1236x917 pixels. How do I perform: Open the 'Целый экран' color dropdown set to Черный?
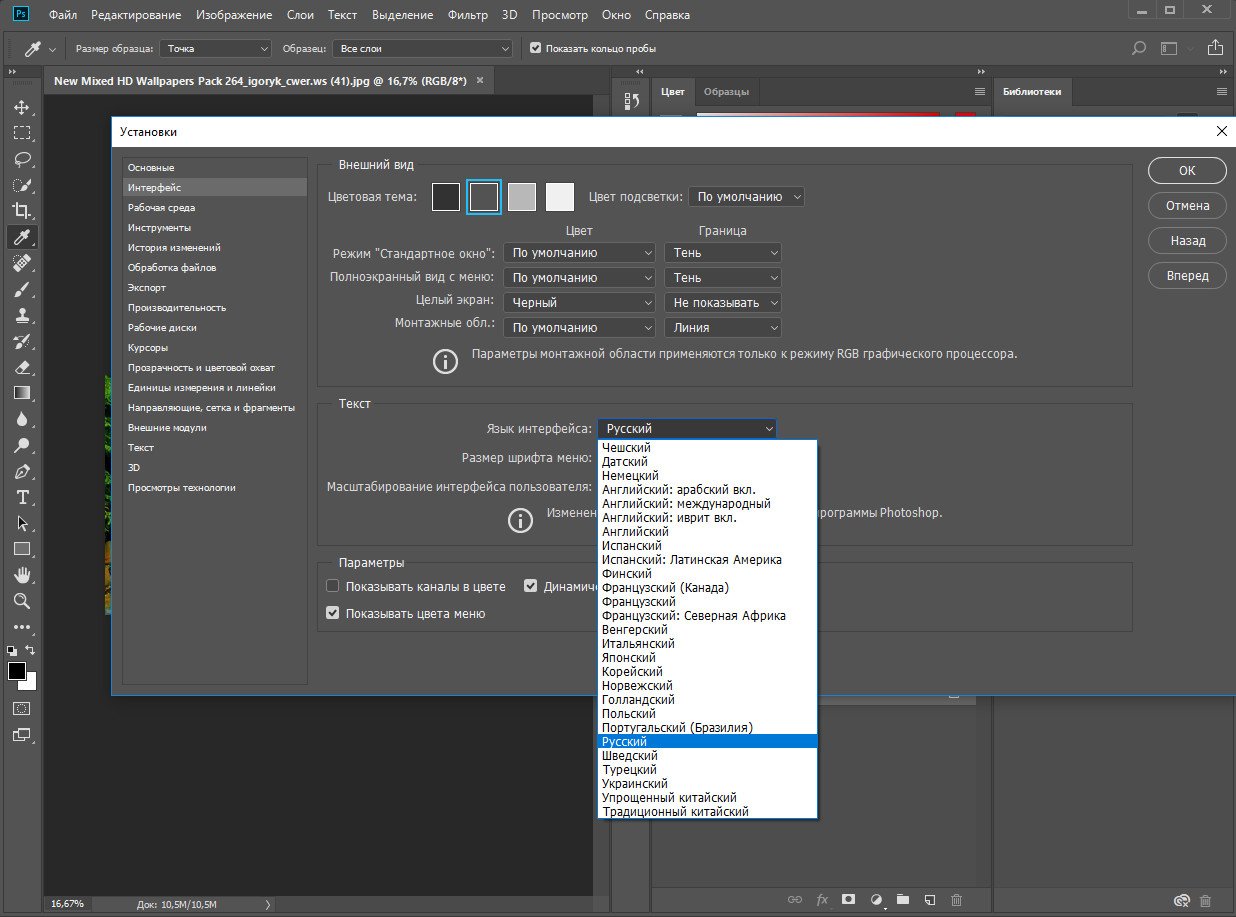pos(579,302)
